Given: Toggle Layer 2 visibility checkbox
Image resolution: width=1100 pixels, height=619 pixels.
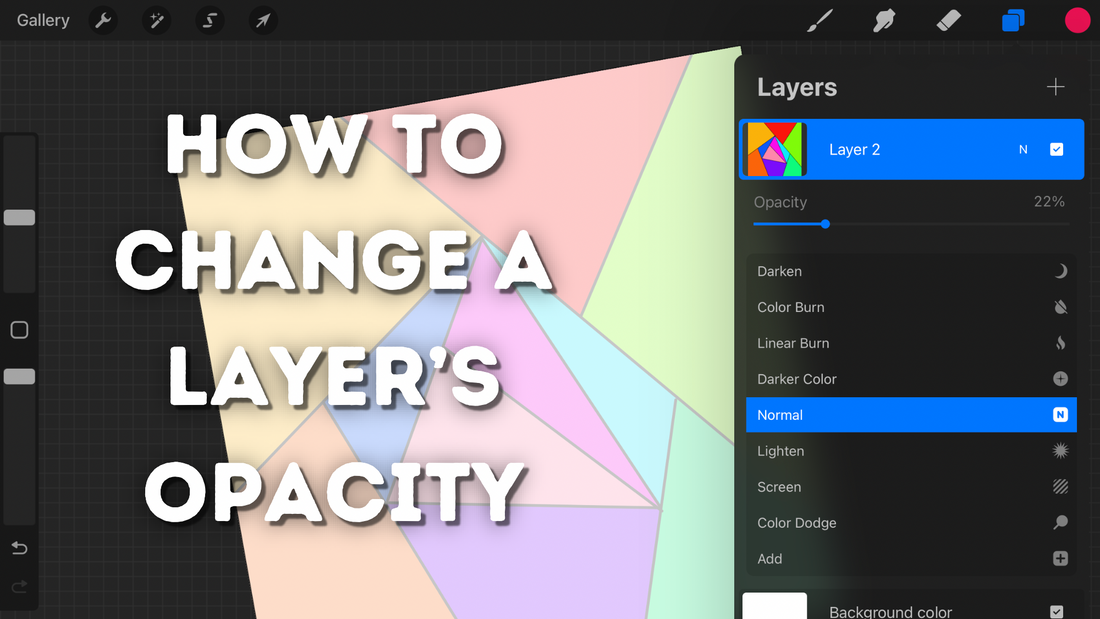Looking at the screenshot, I should click(1056, 150).
